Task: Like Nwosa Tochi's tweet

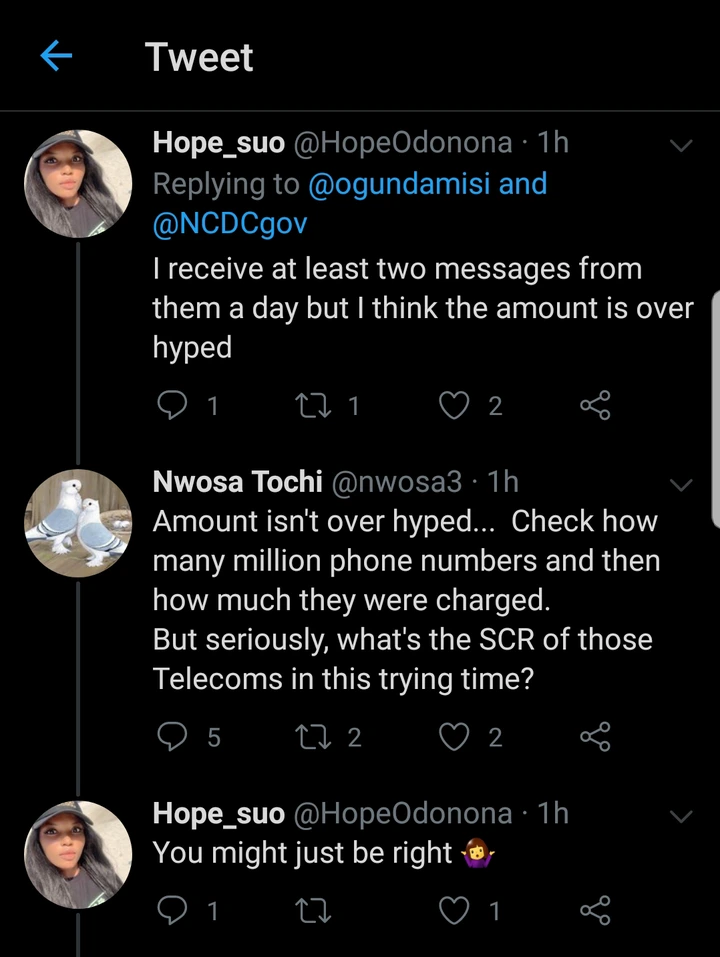Action: point(455,737)
